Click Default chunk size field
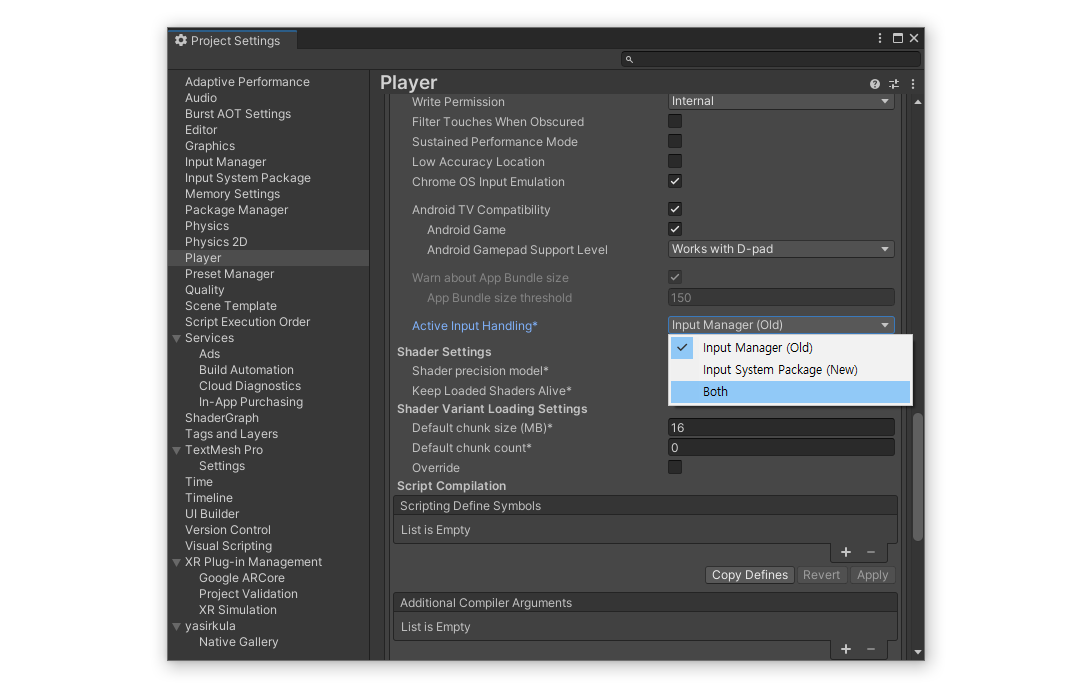 781,427
